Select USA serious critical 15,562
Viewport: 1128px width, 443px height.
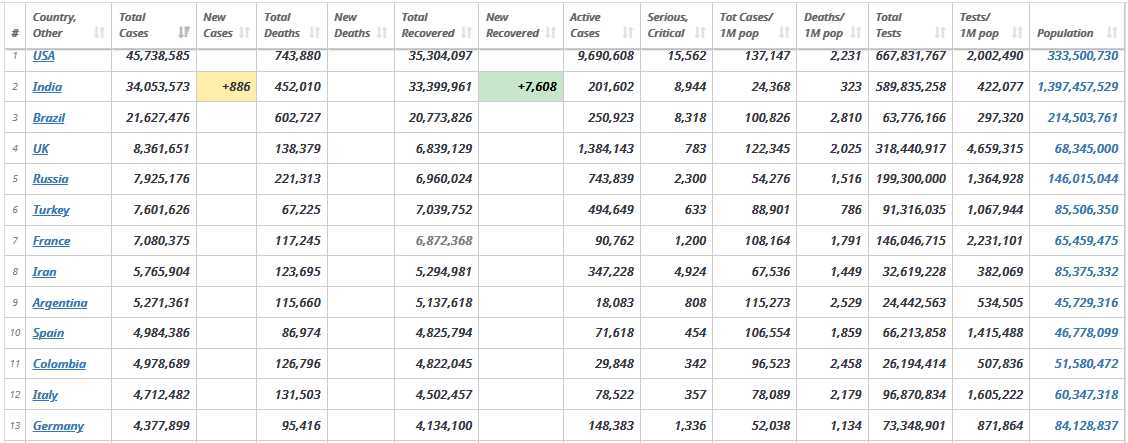coord(687,56)
